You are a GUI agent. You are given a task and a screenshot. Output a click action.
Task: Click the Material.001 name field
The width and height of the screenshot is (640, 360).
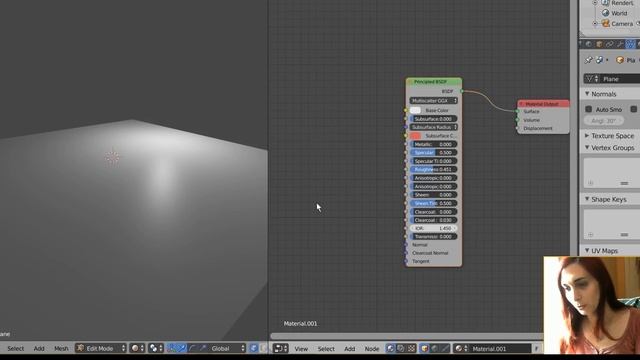[x=499, y=349]
